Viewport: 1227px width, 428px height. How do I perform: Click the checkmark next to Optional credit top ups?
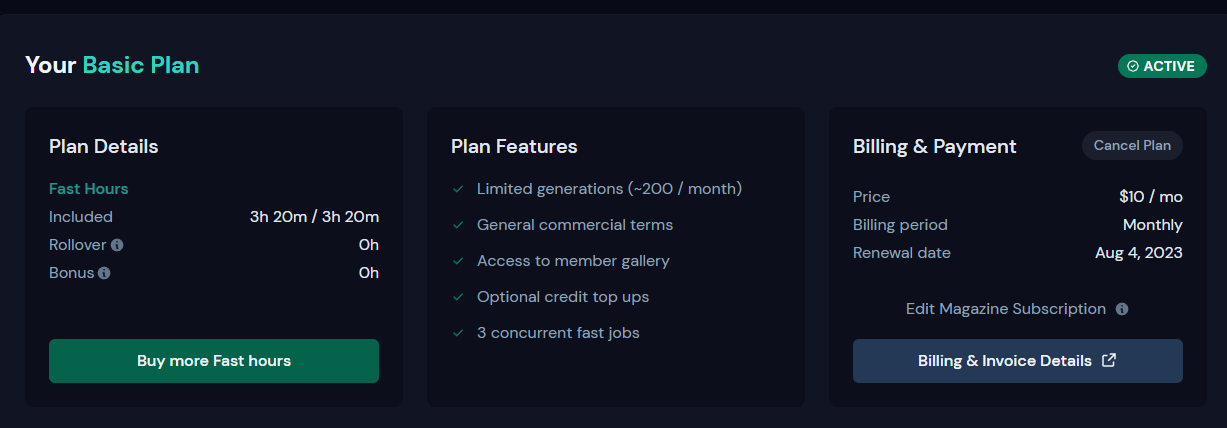coord(458,297)
